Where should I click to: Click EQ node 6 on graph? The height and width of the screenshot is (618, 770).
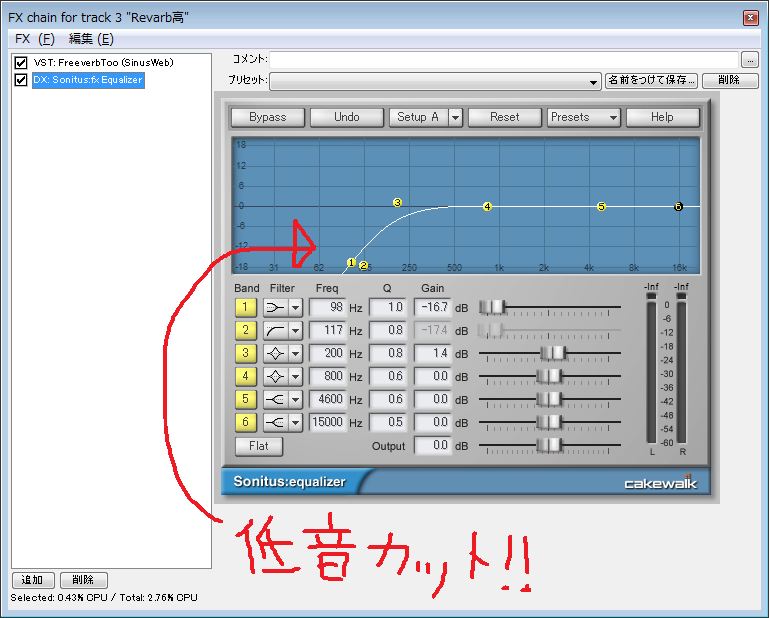(678, 207)
